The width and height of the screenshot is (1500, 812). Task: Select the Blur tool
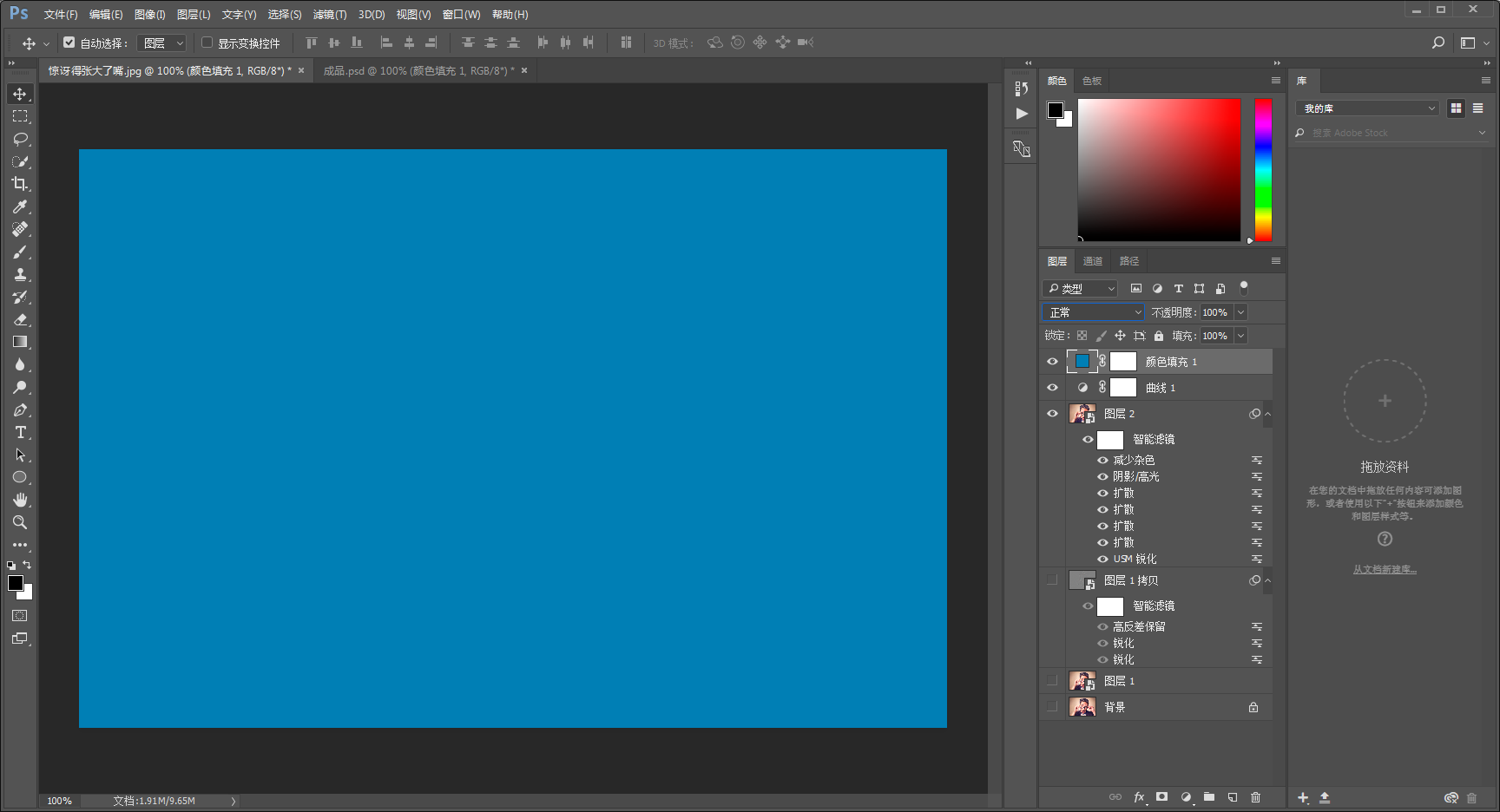[x=20, y=364]
